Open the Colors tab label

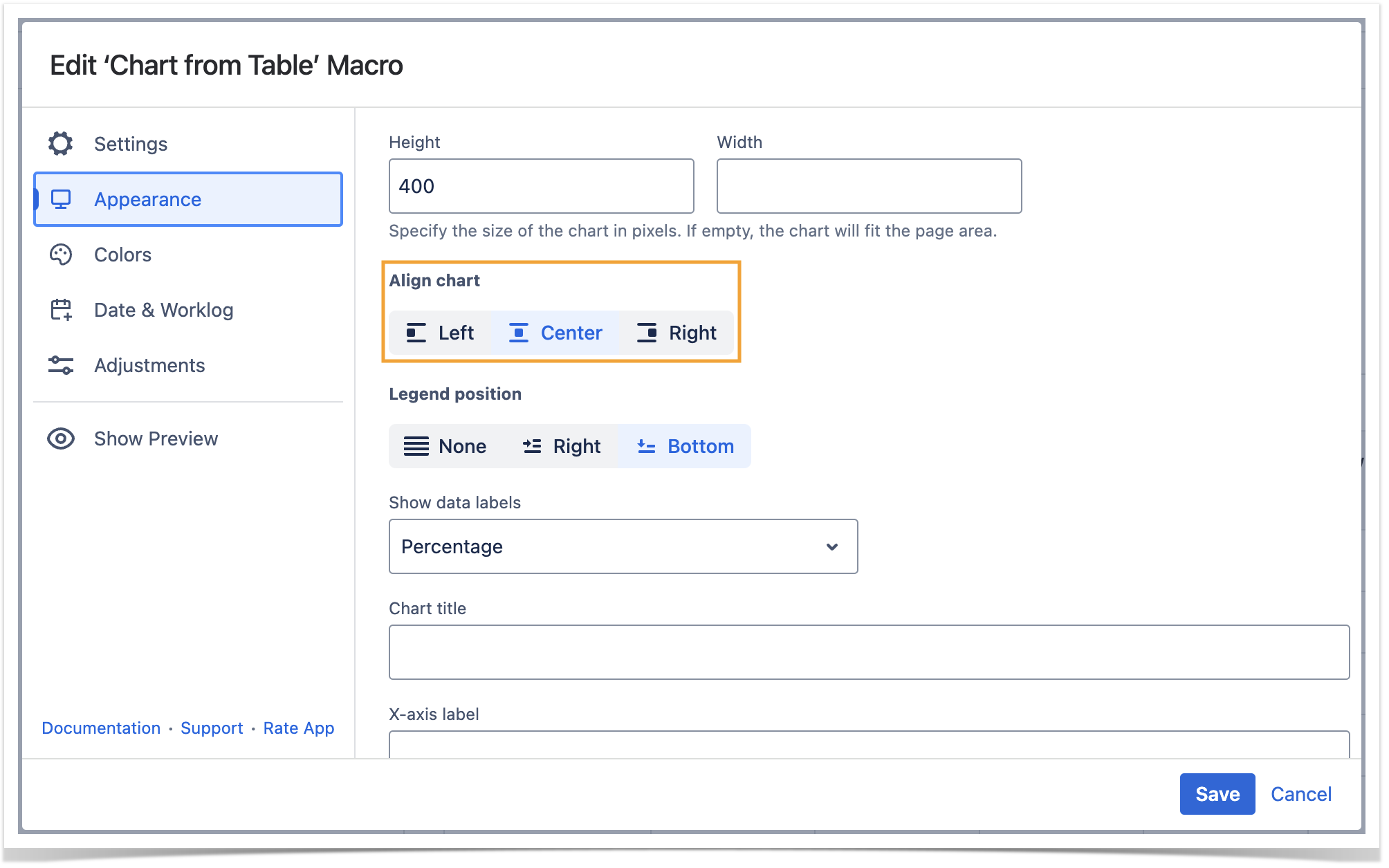point(122,255)
